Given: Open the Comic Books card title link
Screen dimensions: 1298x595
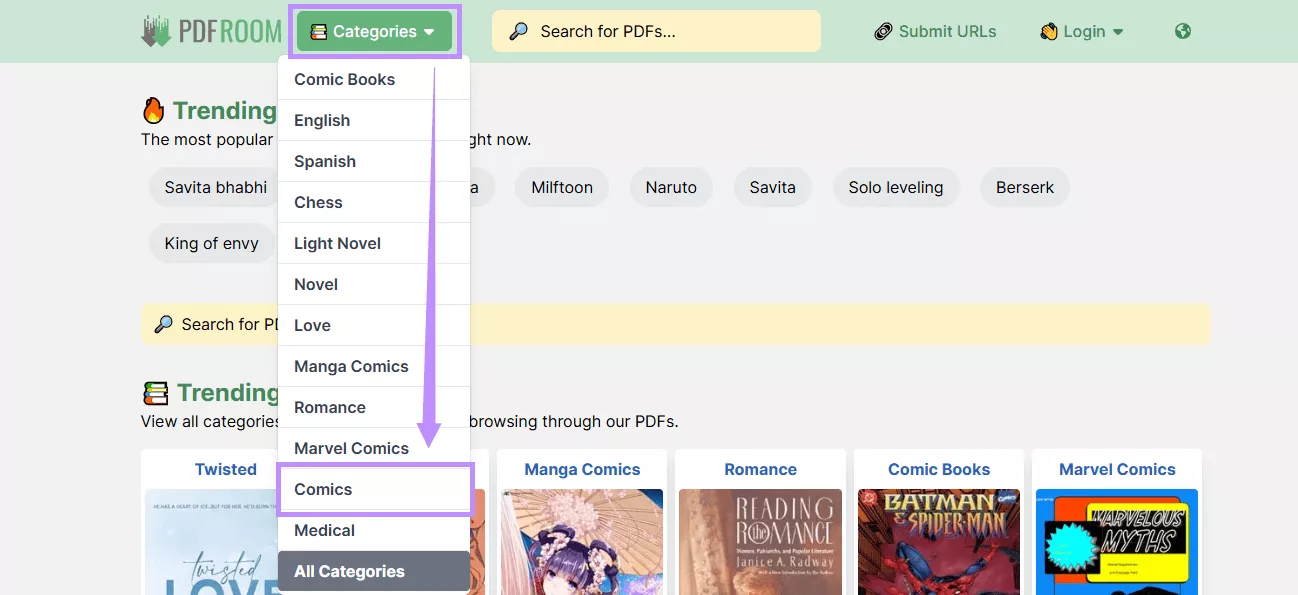Looking at the screenshot, I should click(939, 469).
